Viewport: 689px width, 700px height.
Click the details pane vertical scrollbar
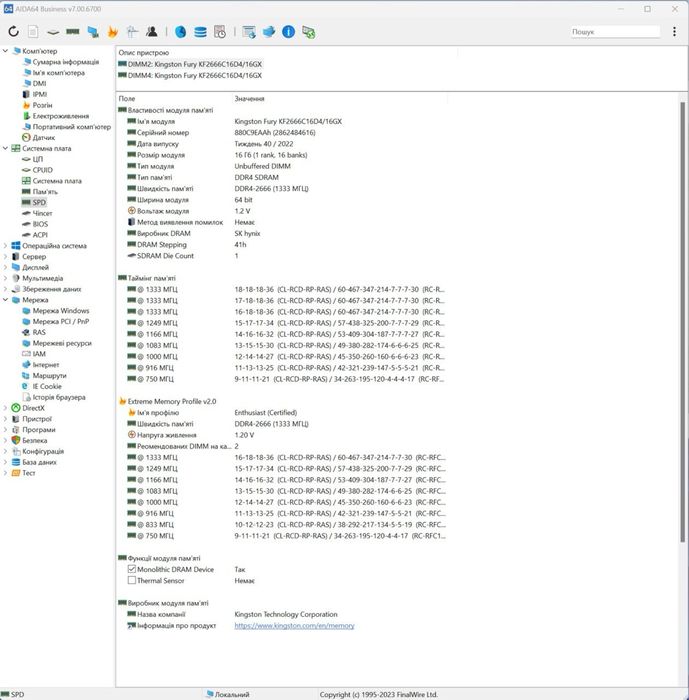pos(682,321)
